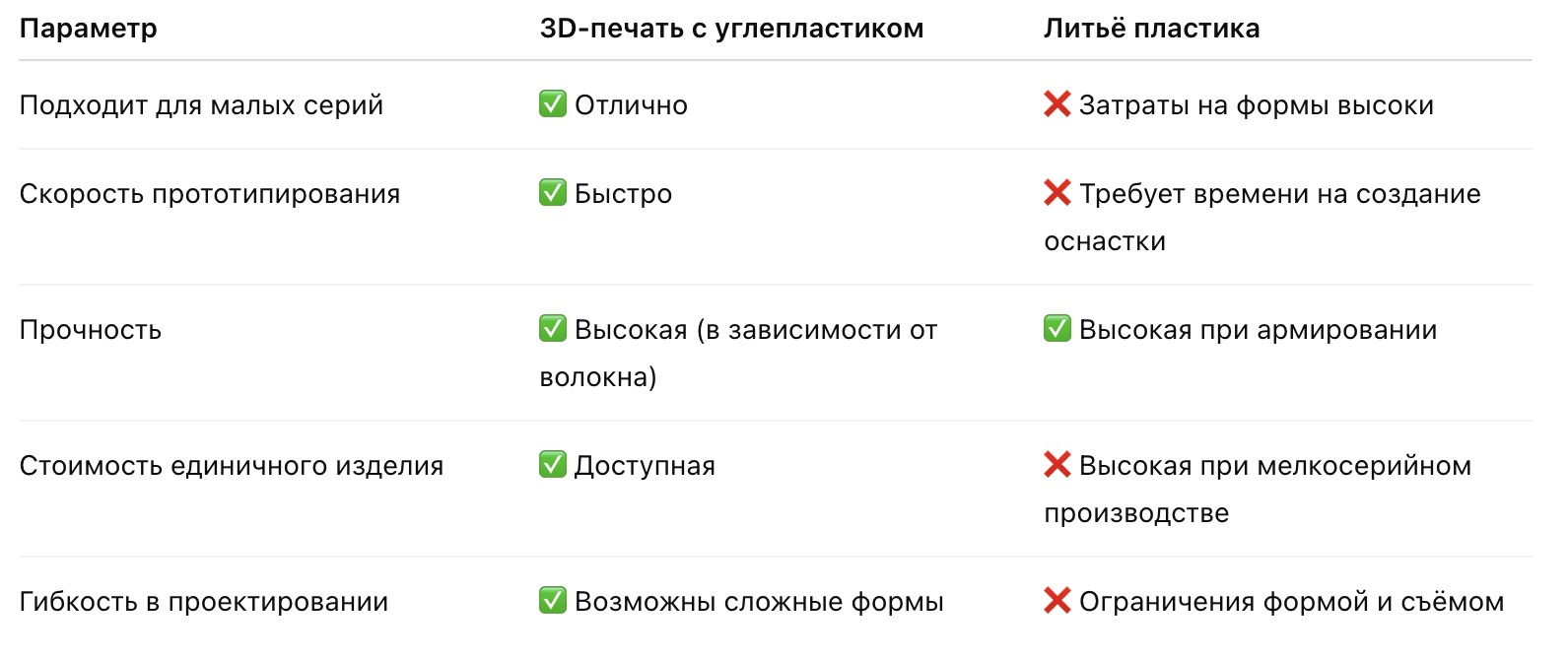Viewport: 1568px width, 660px height.
Task: Click the red cross beside Высокая при мелкосерийном
Action: (x=1057, y=464)
